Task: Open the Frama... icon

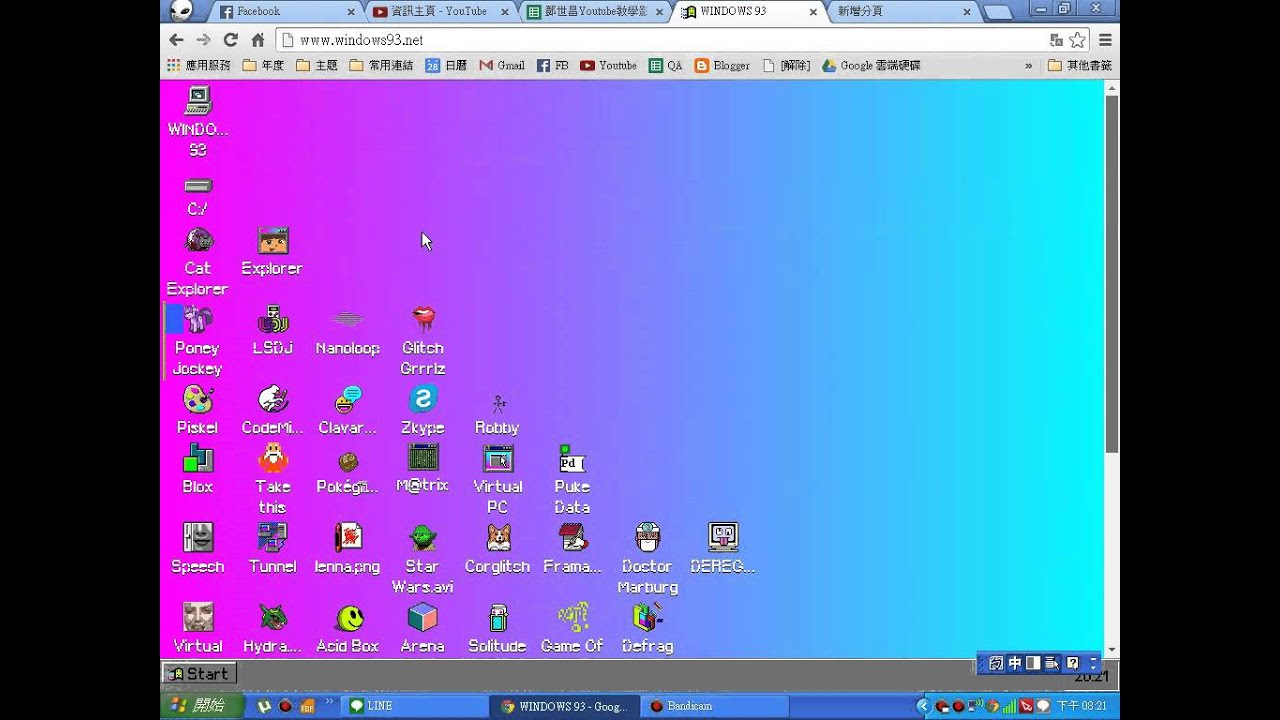Action: pyautogui.click(x=572, y=538)
